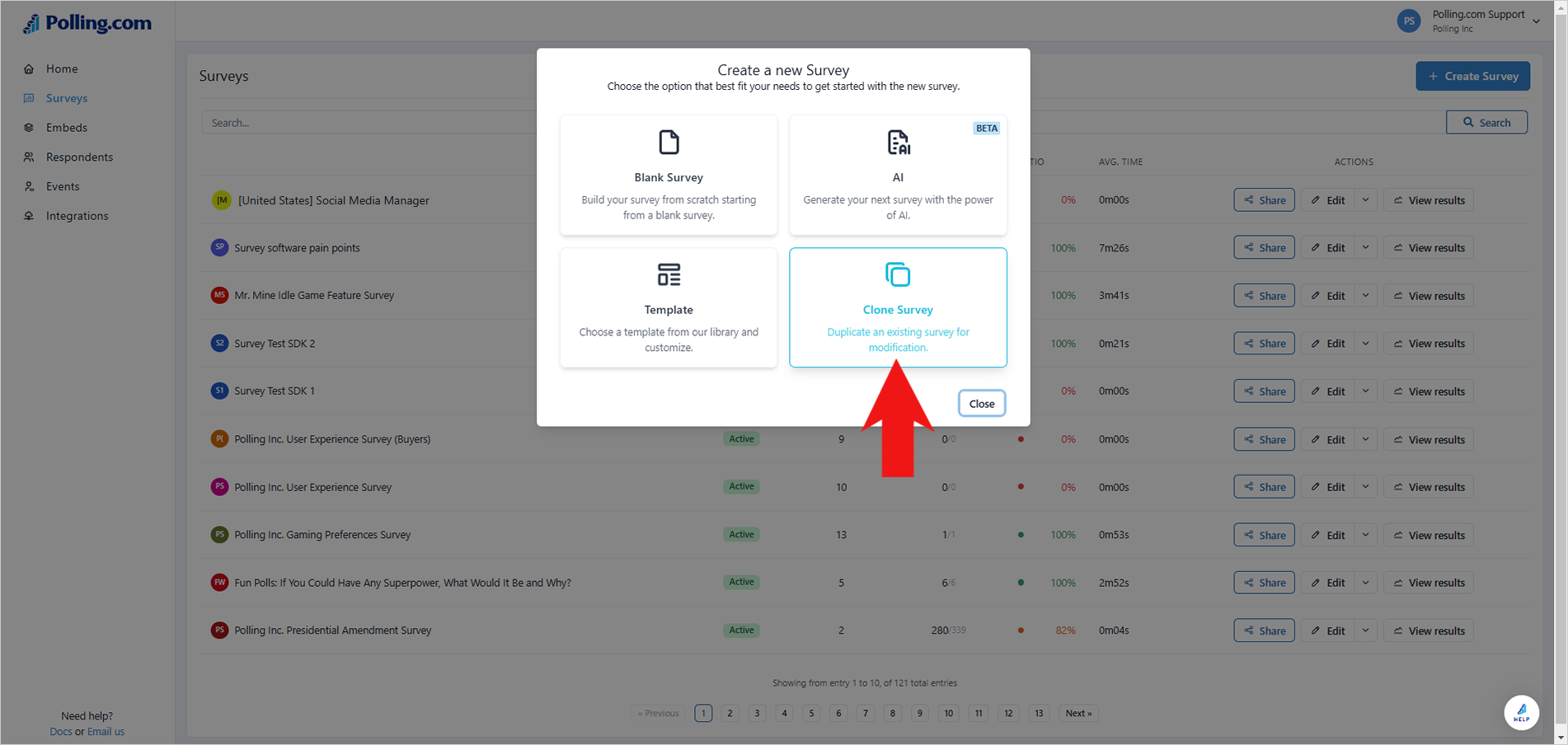Click the Active badge of Presidential Amendment Survey
1568x745 pixels.
pyautogui.click(x=741, y=630)
